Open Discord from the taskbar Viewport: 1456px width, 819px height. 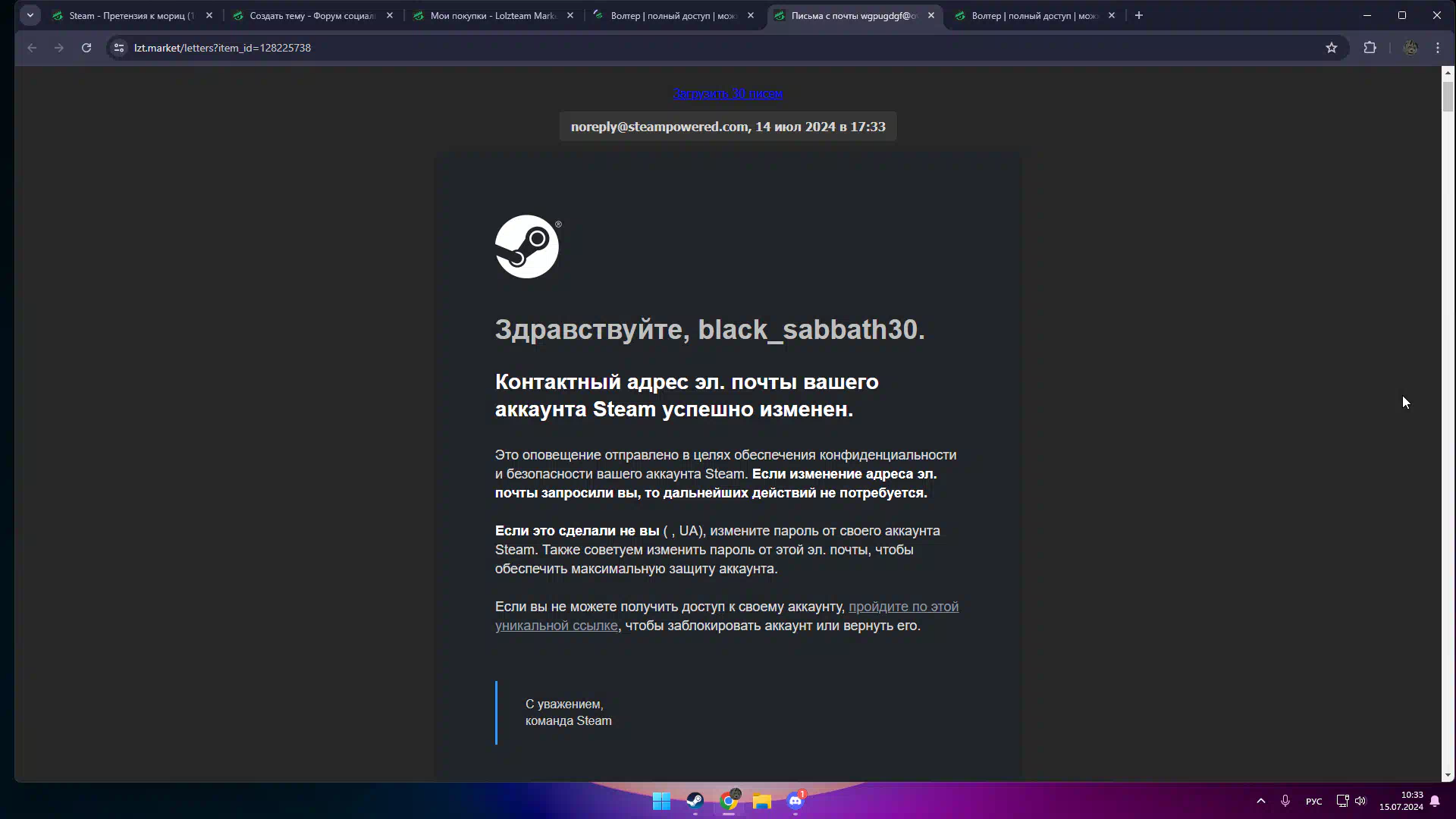(795, 801)
